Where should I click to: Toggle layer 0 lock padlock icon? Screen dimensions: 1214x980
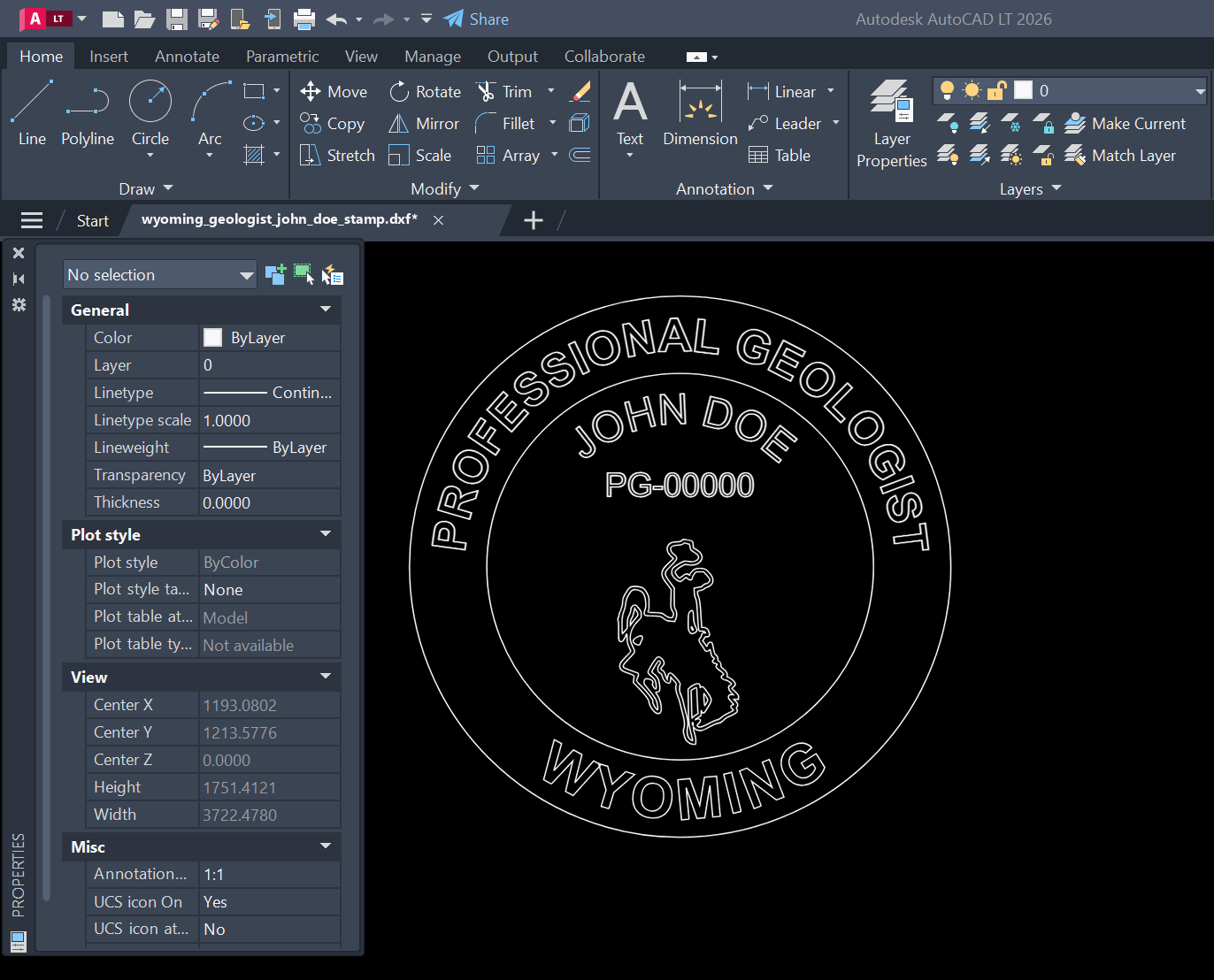997,90
